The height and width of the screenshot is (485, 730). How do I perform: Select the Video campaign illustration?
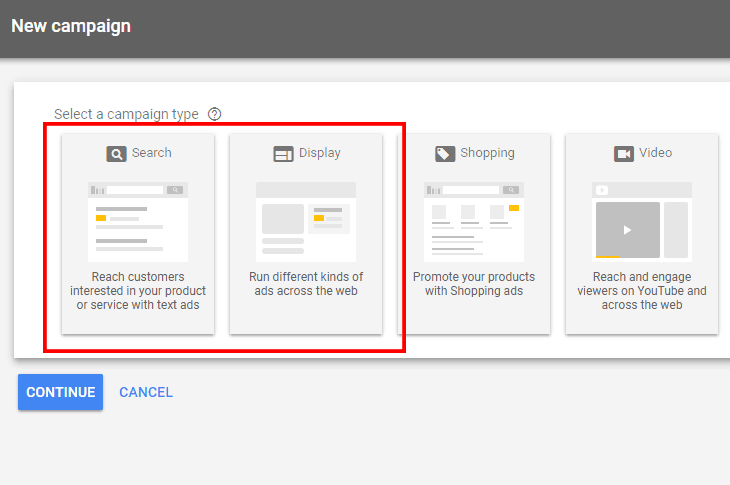(x=642, y=222)
